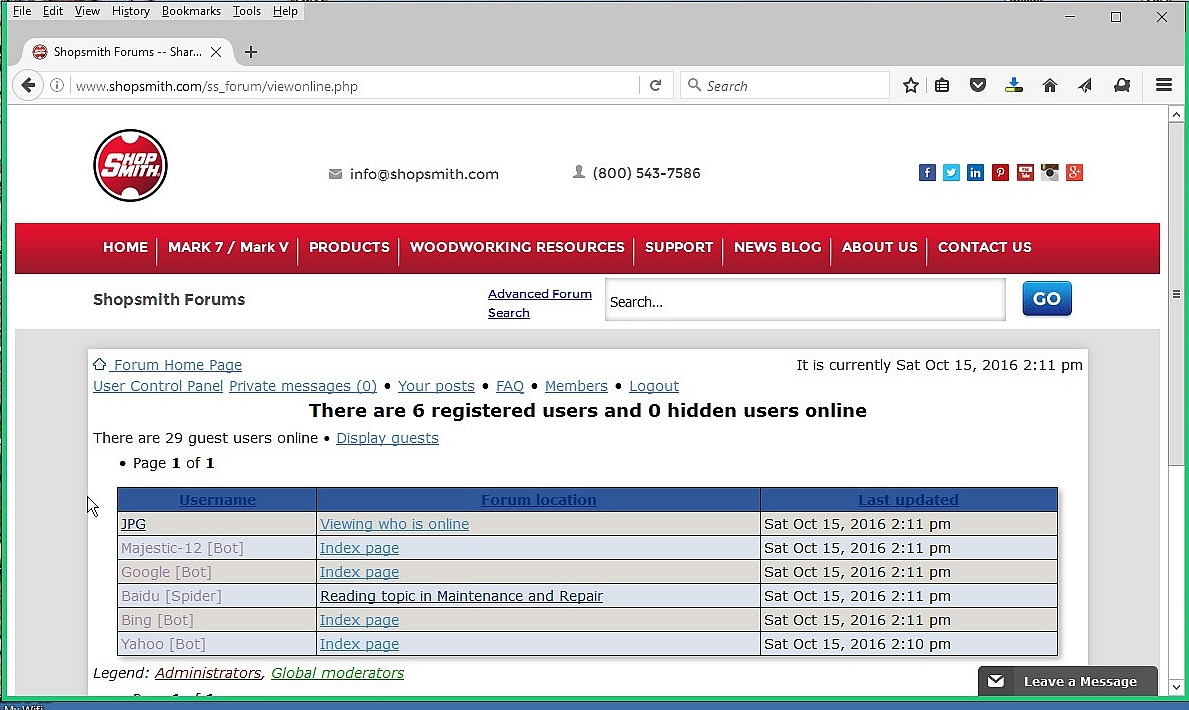Open the Global moderators legend link
This screenshot has height=710, width=1189.
[x=337, y=673]
